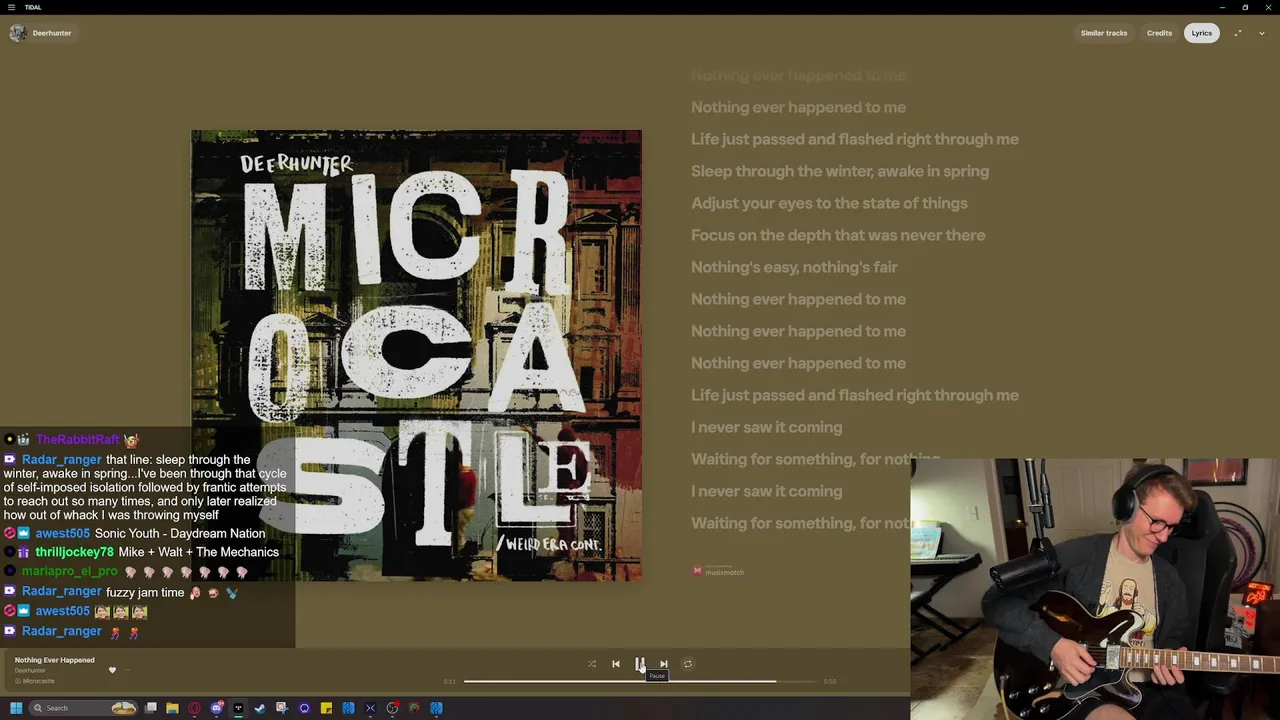Open File Explorer from the taskbar
Screen dimensions: 1280x720
click(x=172, y=708)
